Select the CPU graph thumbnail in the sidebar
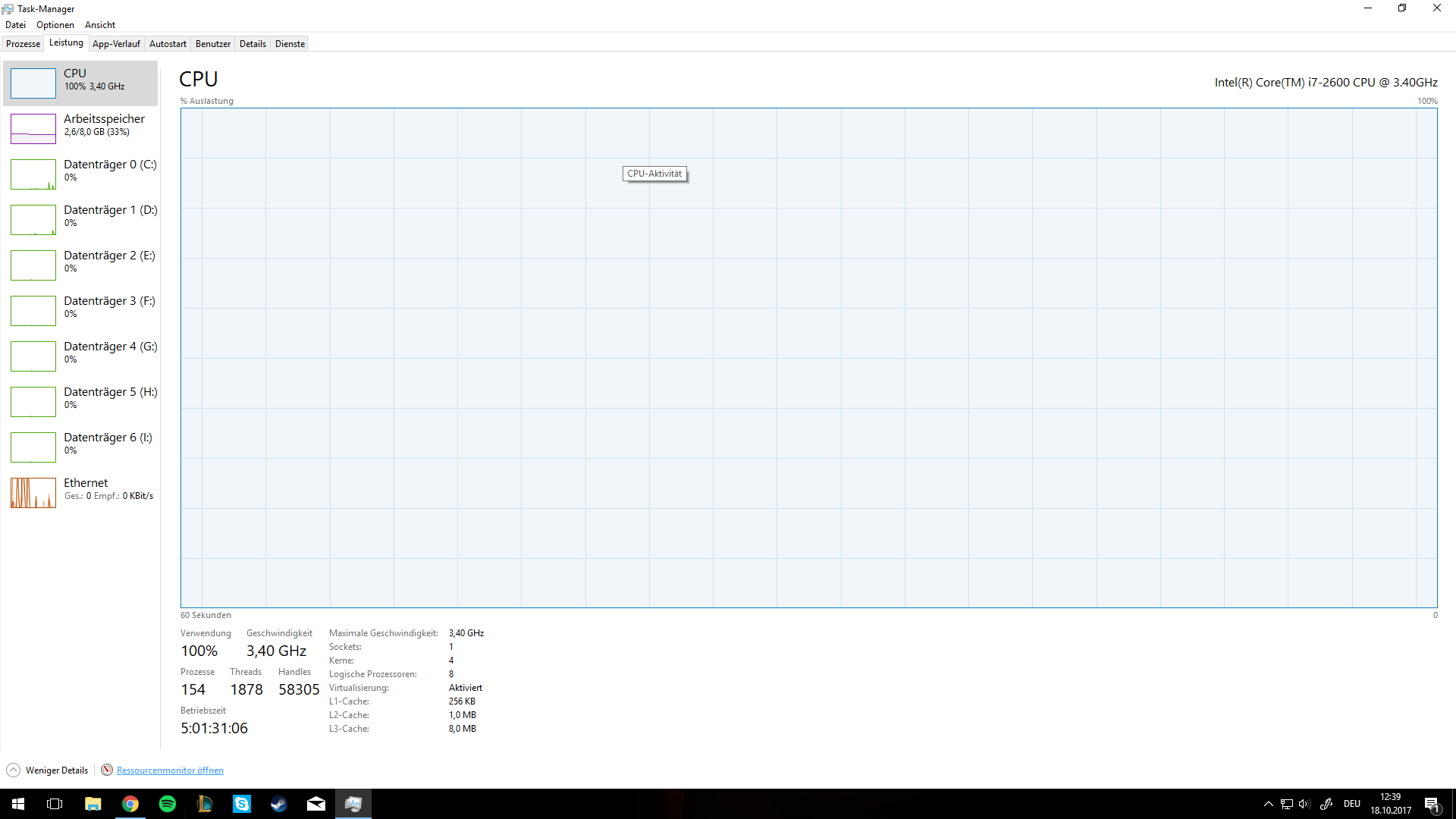The height and width of the screenshot is (819, 1456). point(33,83)
